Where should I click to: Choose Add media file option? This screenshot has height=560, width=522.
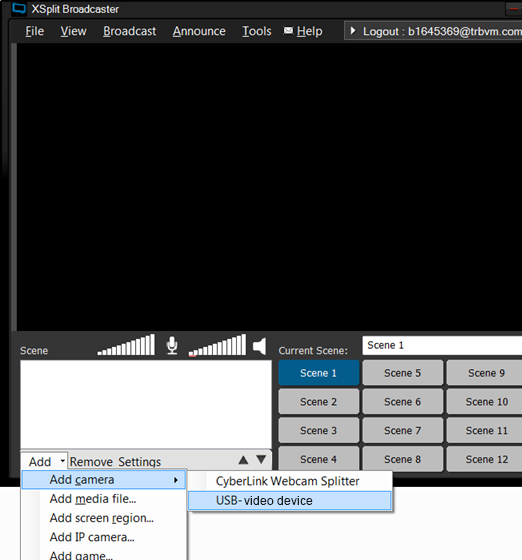pyautogui.click(x=93, y=499)
